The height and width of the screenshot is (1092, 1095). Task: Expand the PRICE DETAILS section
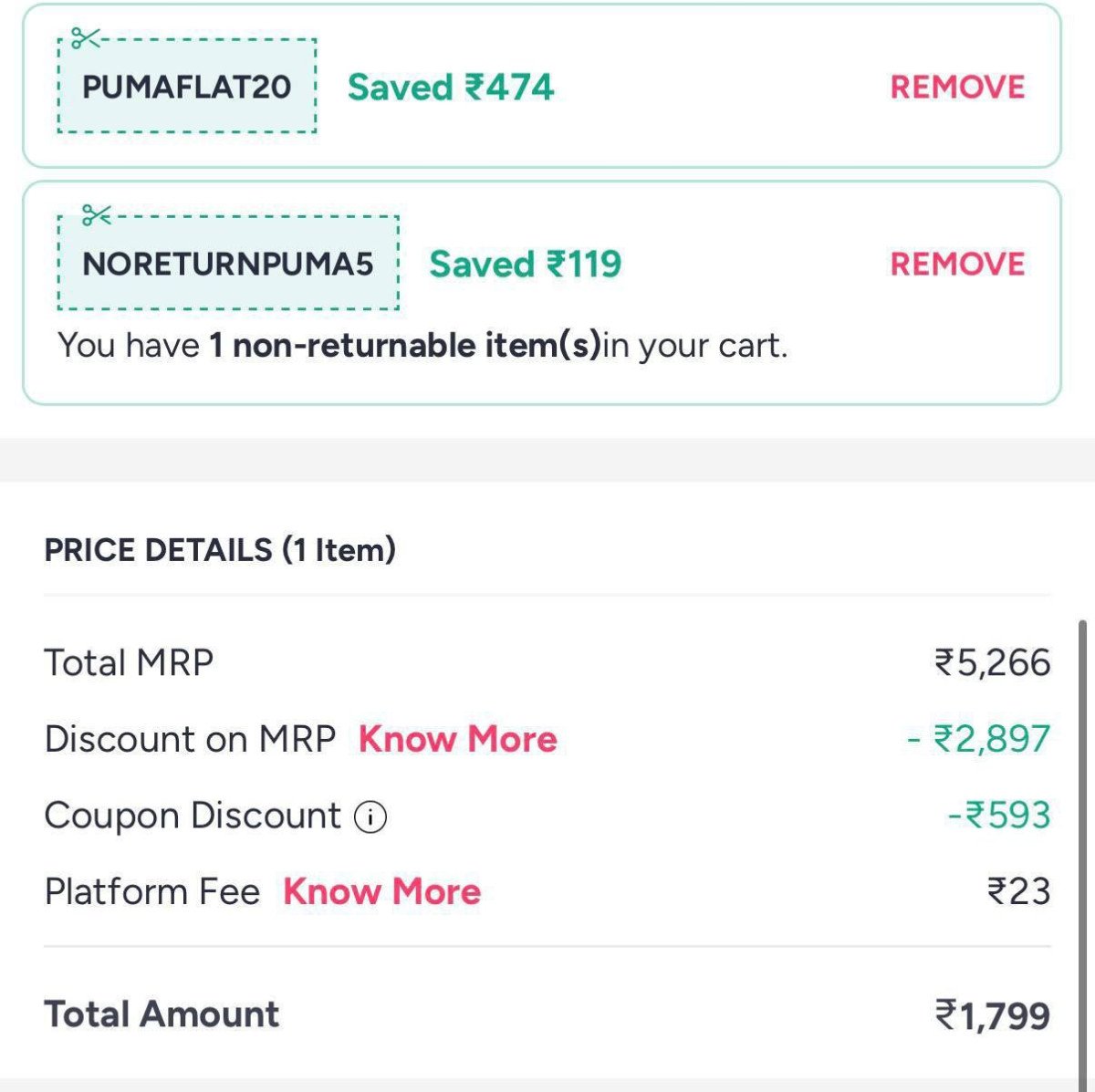click(x=221, y=549)
